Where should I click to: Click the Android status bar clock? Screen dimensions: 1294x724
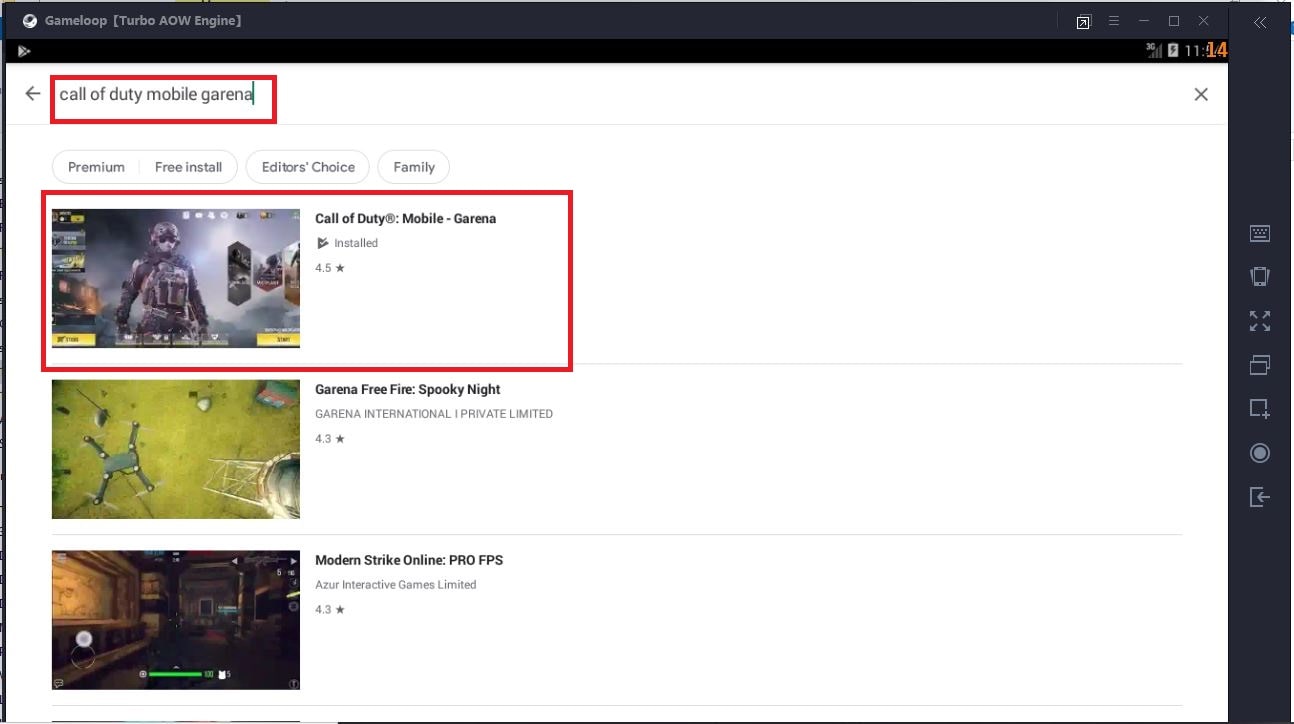click(x=1205, y=51)
